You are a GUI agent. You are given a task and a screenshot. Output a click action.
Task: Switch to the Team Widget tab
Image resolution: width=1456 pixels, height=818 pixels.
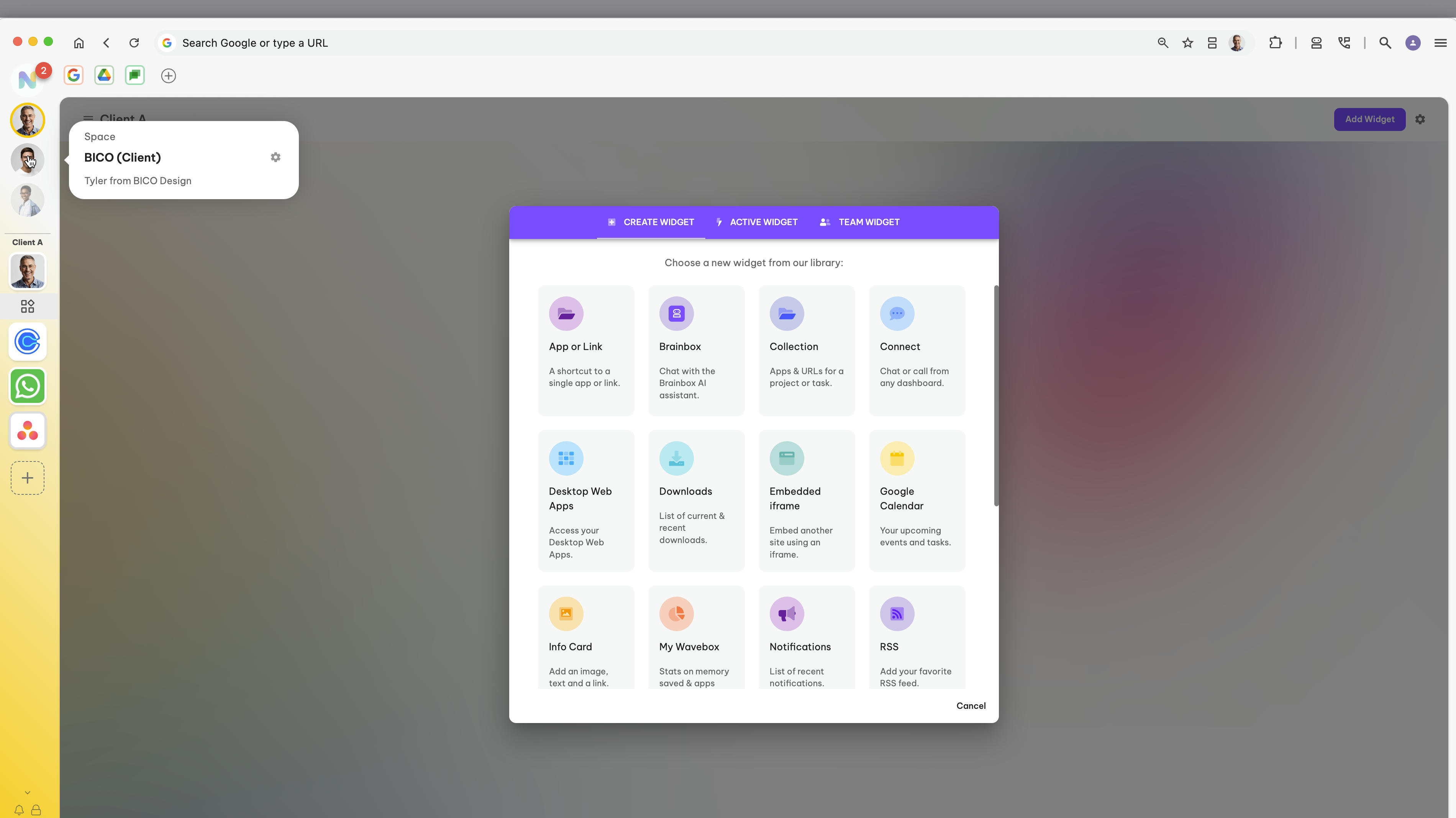coord(859,222)
